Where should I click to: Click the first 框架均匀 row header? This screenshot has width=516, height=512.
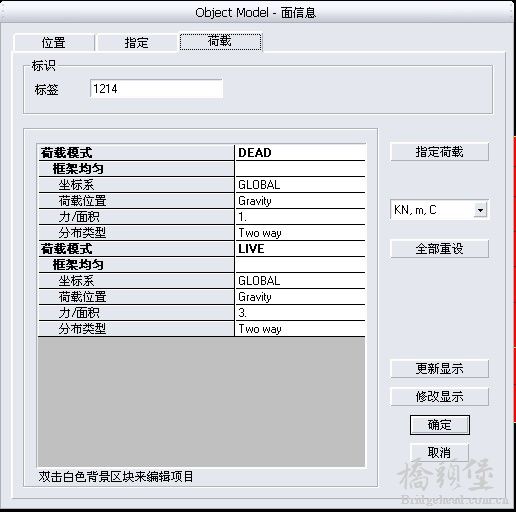coord(136,169)
